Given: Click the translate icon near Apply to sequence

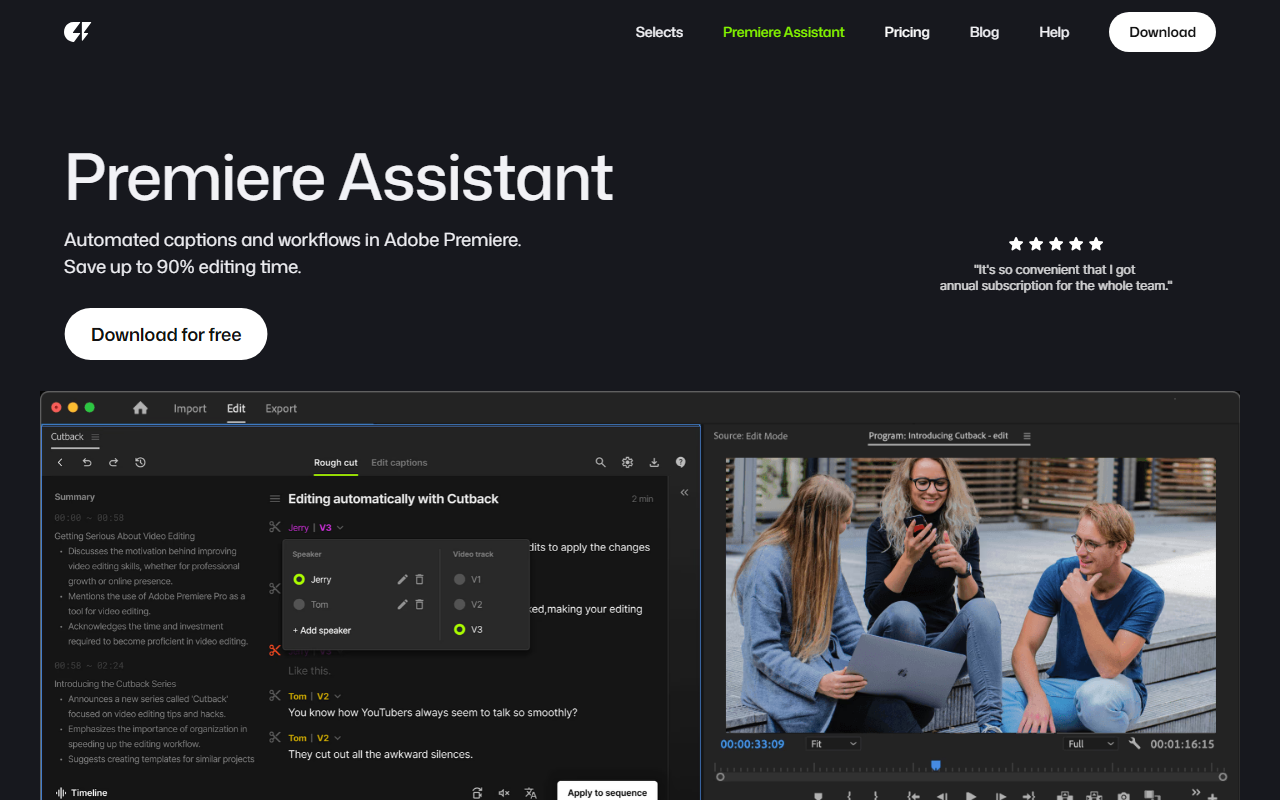Looking at the screenshot, I should (531, 793).
